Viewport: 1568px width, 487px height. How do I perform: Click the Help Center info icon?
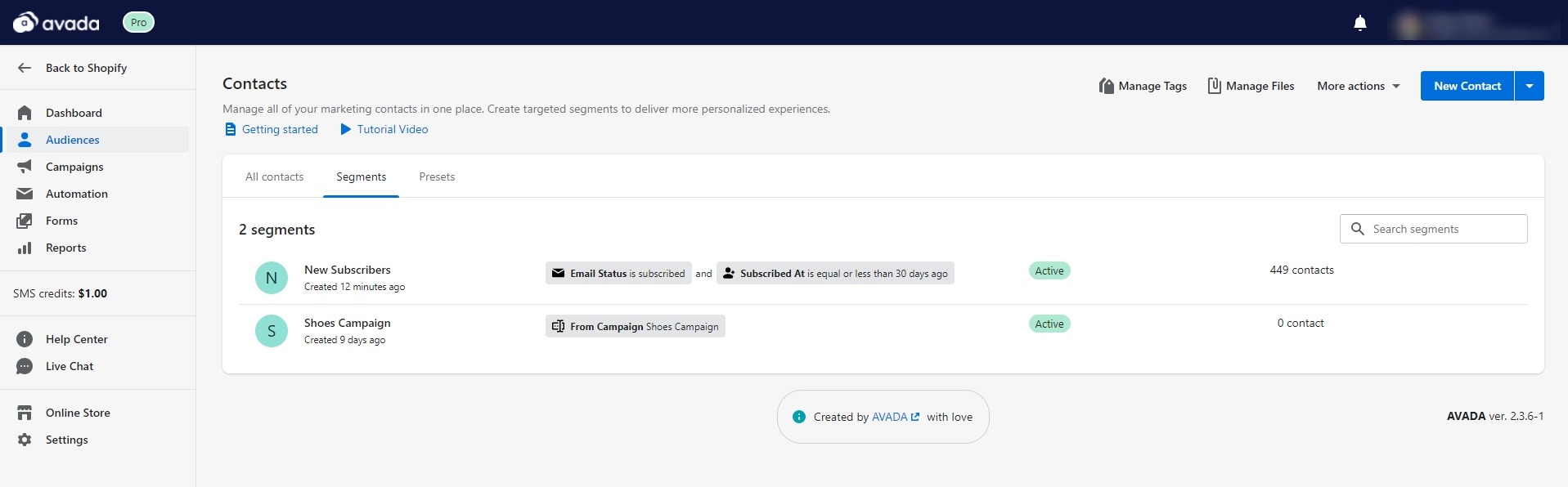click(25, 339)
